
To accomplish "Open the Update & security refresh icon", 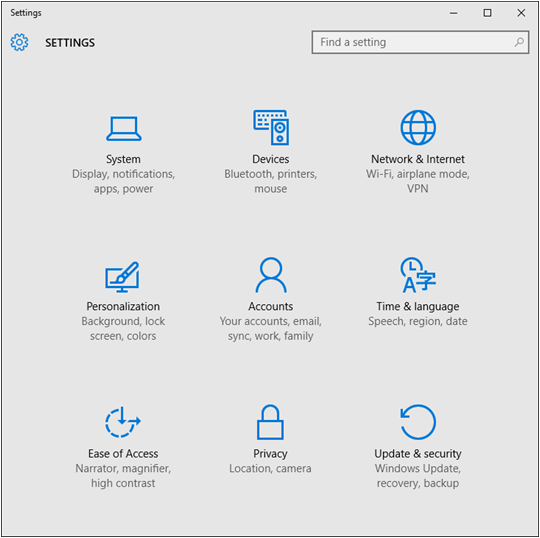I will tap(418, 422).
